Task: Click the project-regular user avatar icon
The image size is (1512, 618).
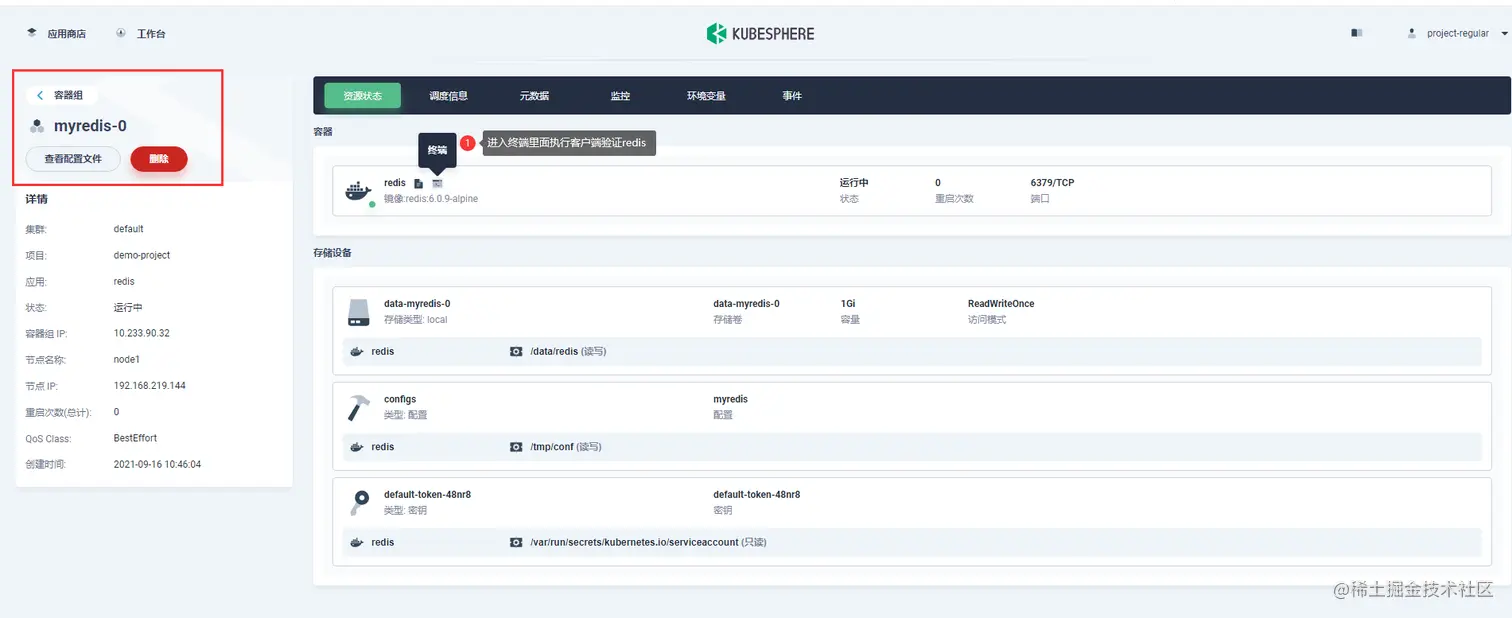Action: 1412,33
